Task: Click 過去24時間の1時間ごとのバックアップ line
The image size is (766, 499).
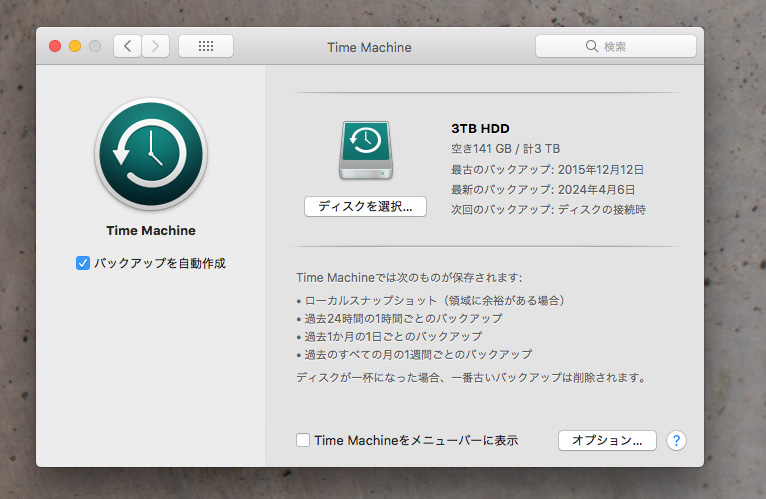Action: [x=399, y=318]
